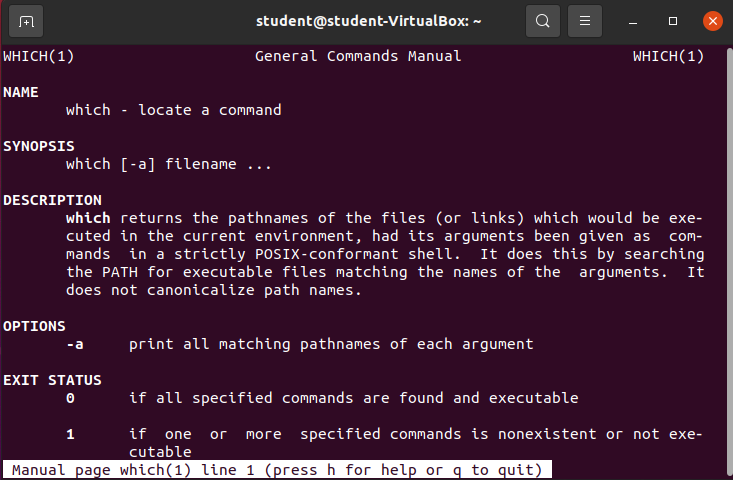Open the hamburger menu
Image resolution: width=733 pixels, height=480 pixels.
pos(585,21)
